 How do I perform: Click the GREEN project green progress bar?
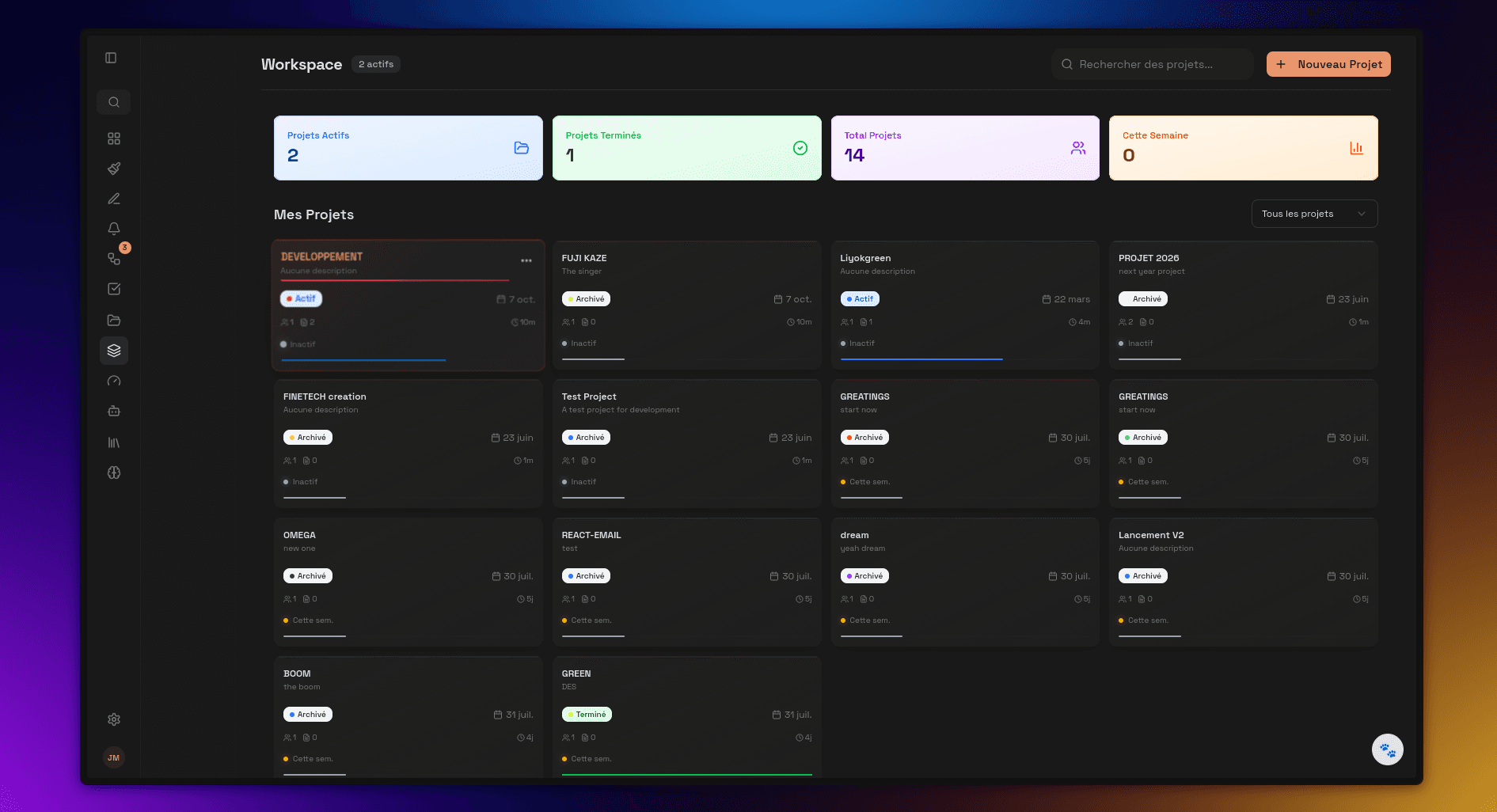(687, 775)
